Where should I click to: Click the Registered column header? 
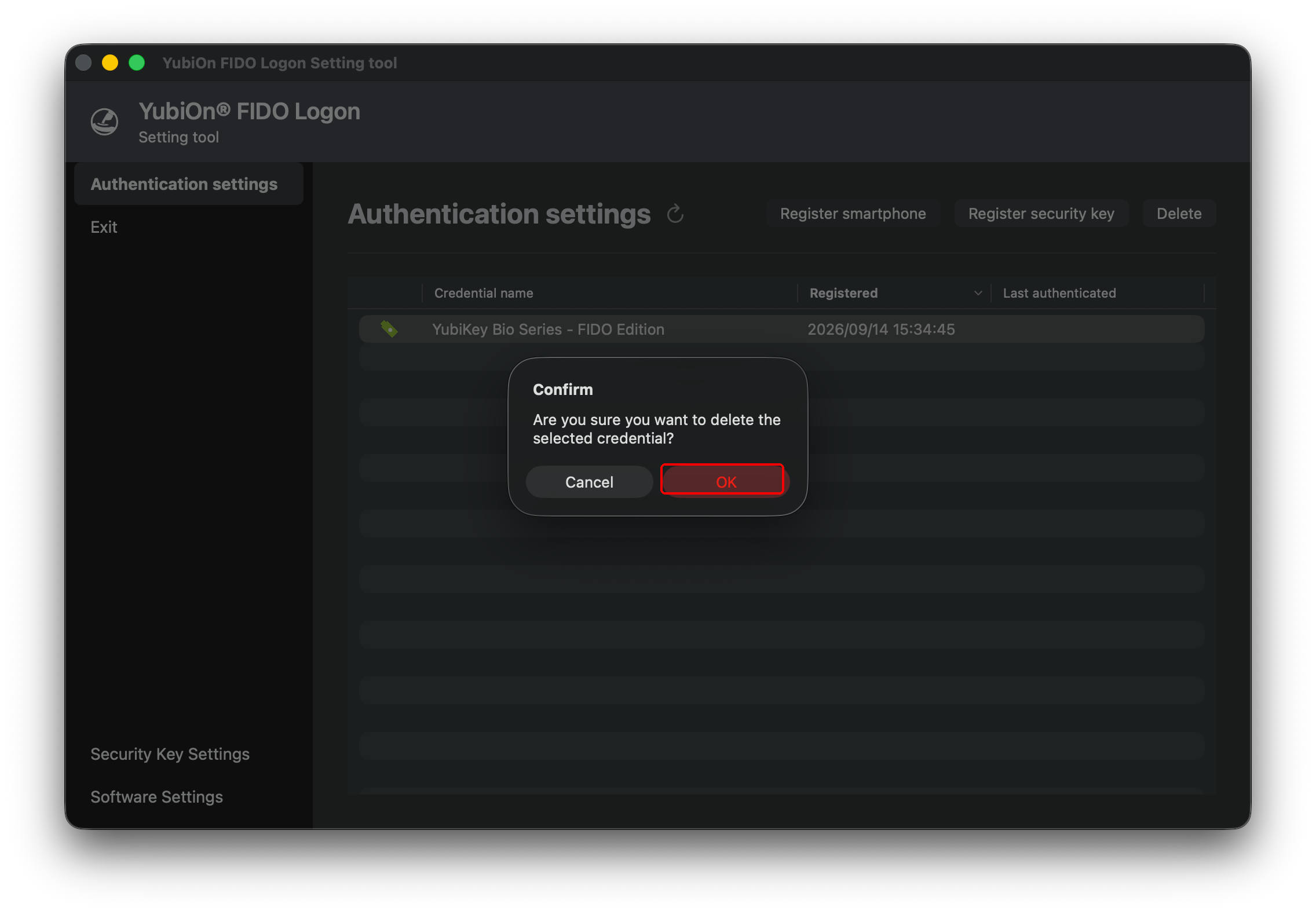click(893, 293)
